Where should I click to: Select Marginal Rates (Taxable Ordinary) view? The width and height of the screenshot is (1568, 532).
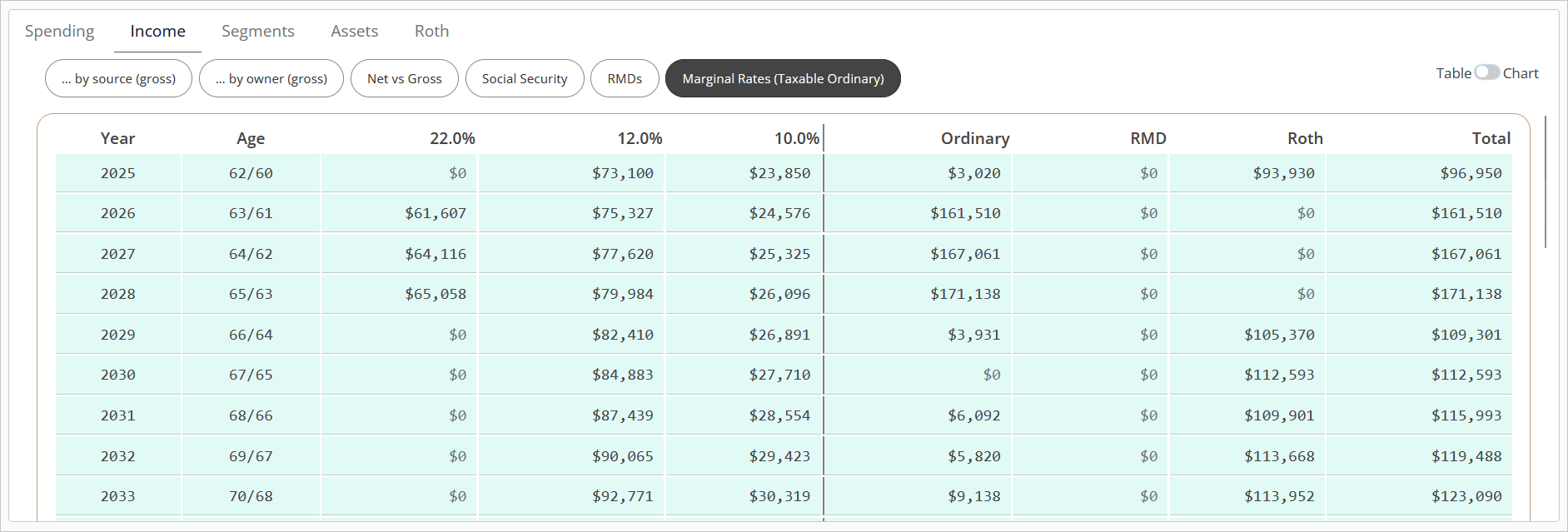[x=782, y=78]
